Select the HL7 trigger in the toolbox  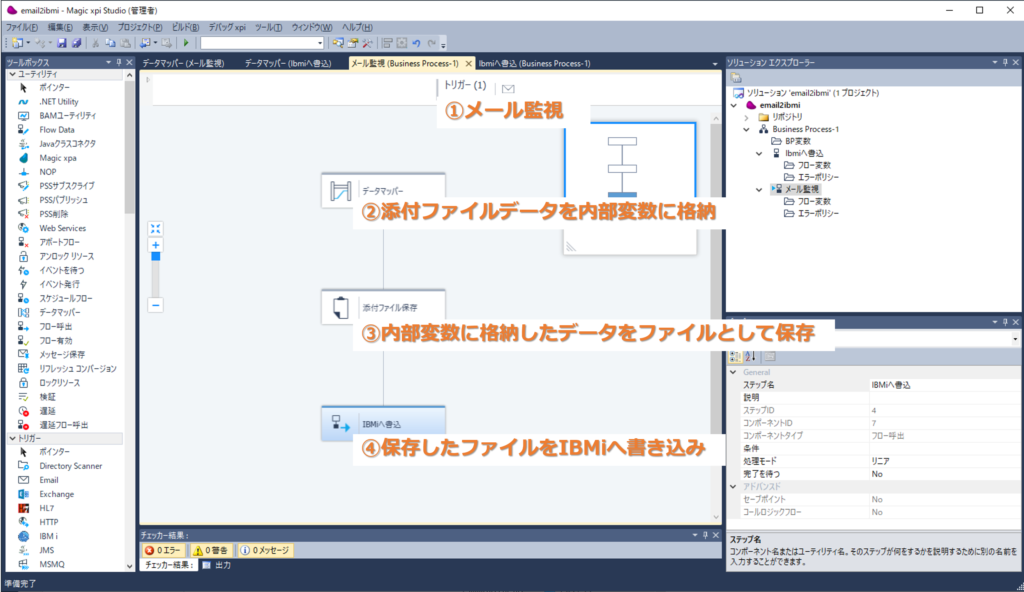(46, 508)
